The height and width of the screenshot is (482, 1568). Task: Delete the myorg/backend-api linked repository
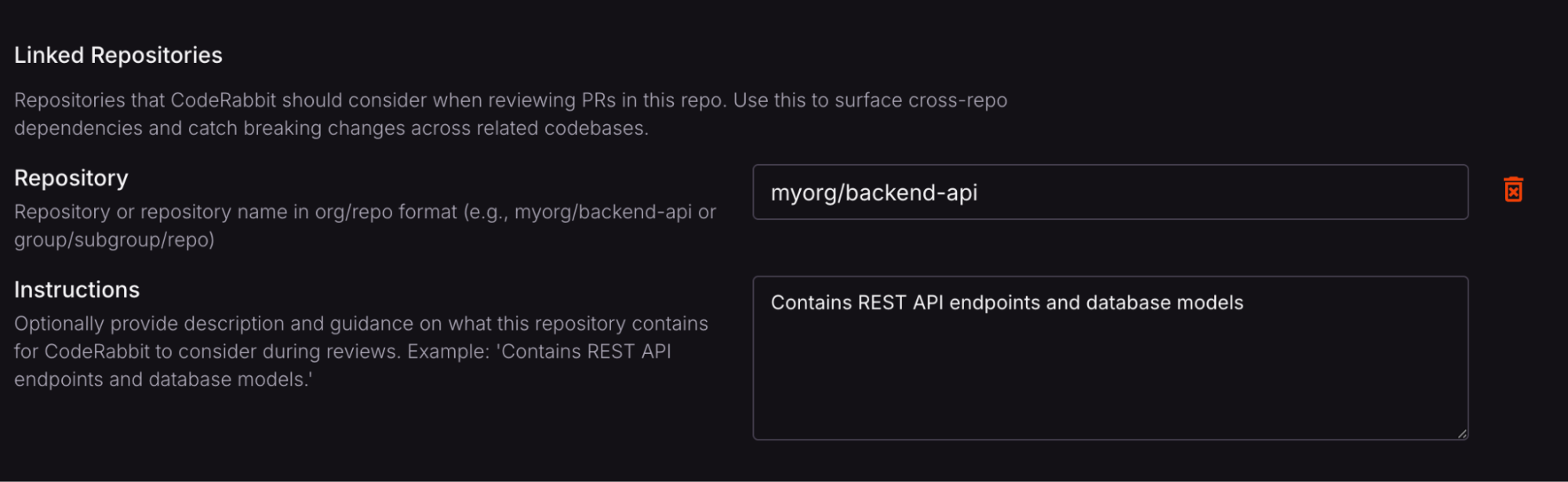[1513, 190]
